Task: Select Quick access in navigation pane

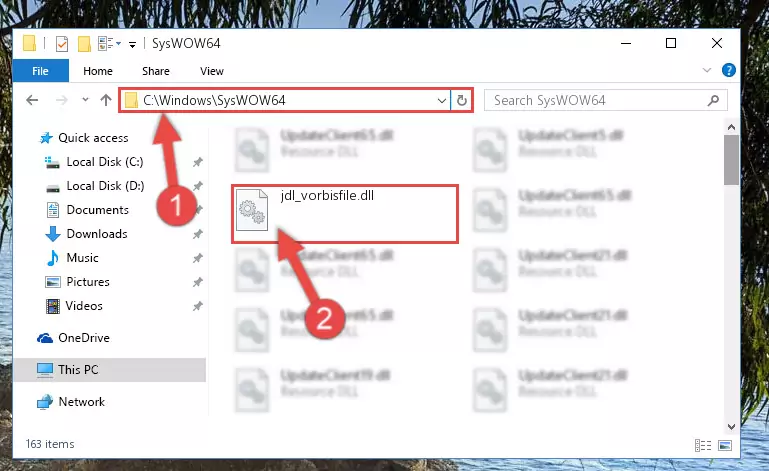Action: [x=93, y=138]
